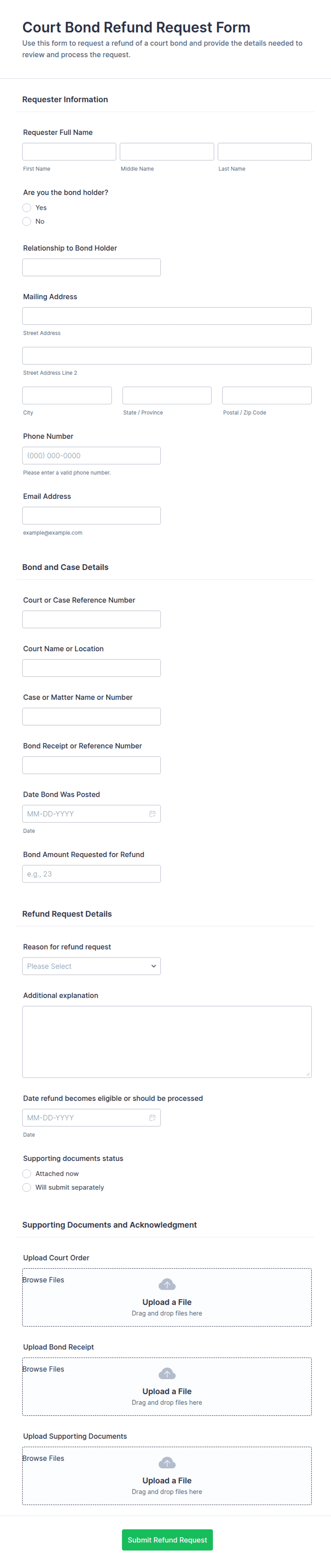Click the First Name input field
Image resolution: width=331 pixels, height=1568 pixels.
click(69, 152)
